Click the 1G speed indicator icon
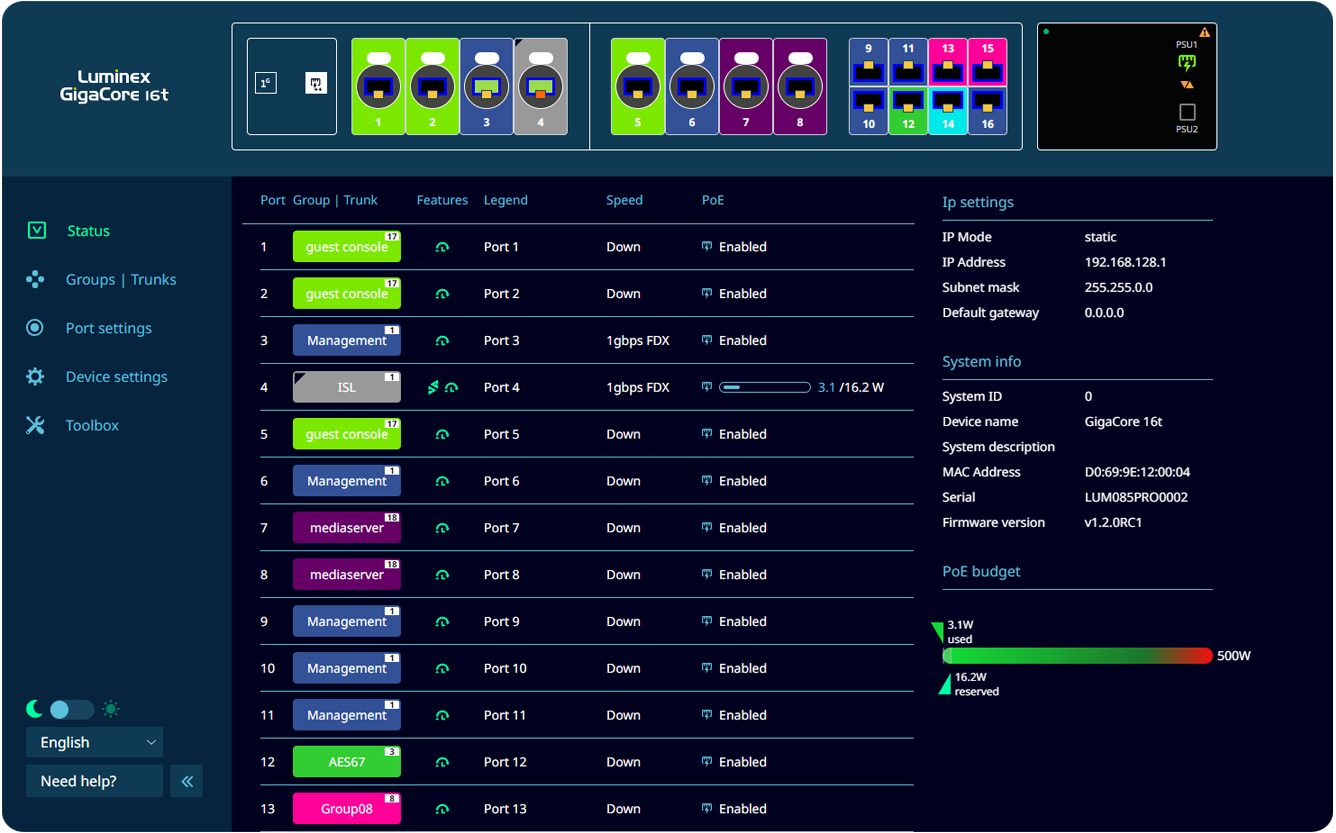Image resolution: width=1336 pixels, height=833 pixels. tap(265, 84)
